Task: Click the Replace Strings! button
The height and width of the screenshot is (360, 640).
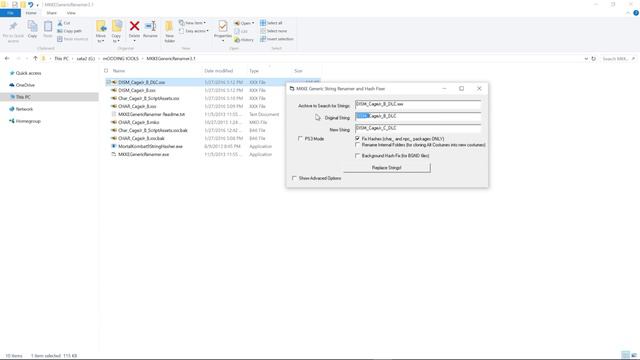Action: pyautogui.click(x=387, y=168)
